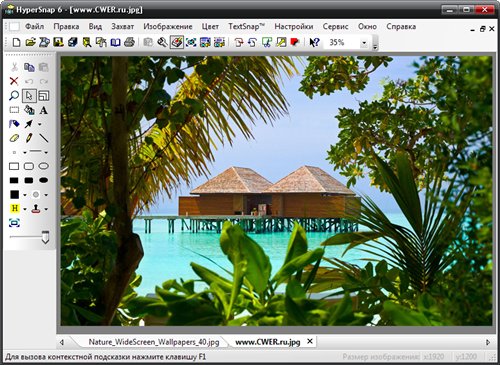Click the help book icon in toolbar
The image size is (500, 365).
(115, 42)
